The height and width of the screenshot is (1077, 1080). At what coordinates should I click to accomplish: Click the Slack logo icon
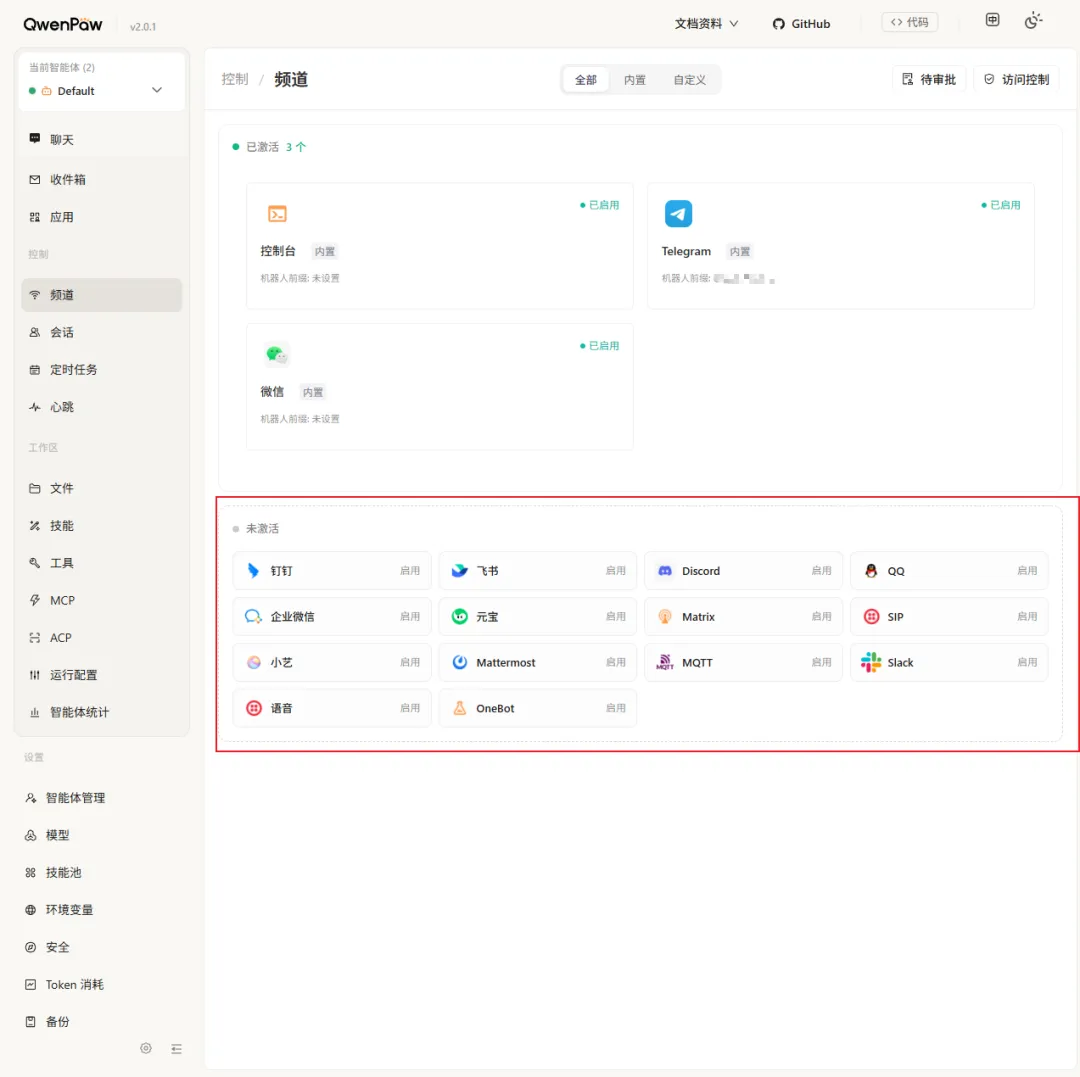click(871, 662)
